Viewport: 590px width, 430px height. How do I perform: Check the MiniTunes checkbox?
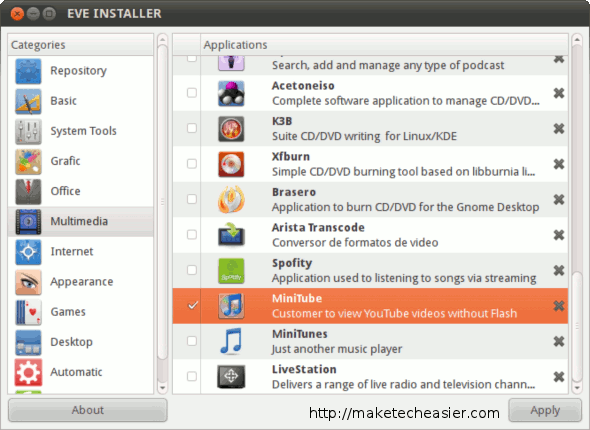coord(192,341)
